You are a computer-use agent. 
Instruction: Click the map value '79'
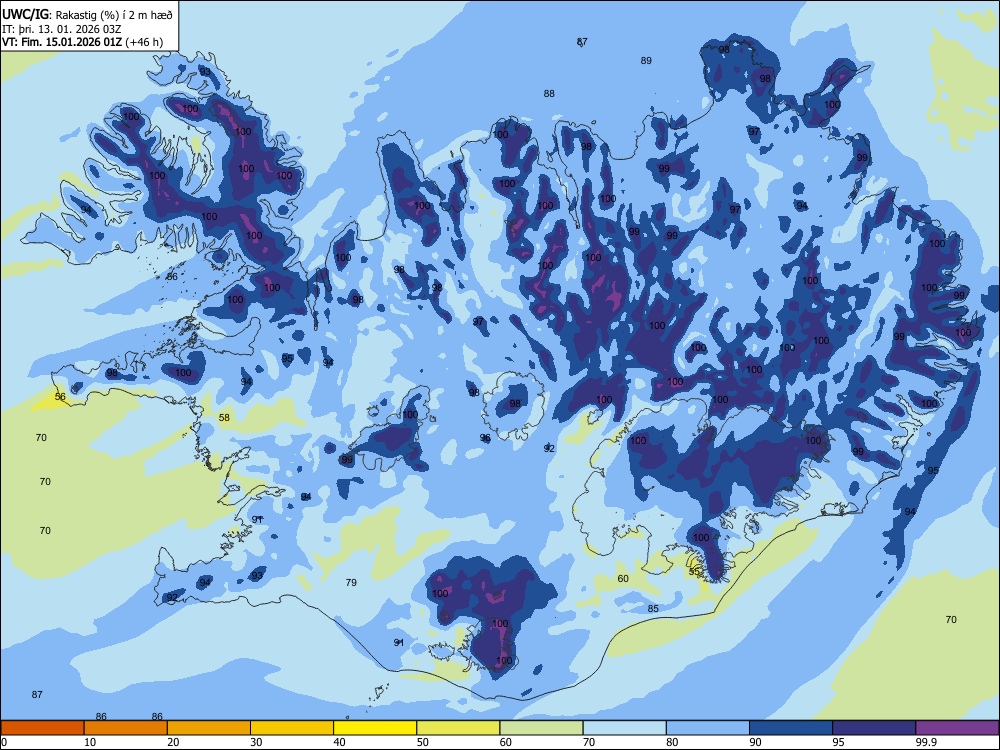pos(351,582)
